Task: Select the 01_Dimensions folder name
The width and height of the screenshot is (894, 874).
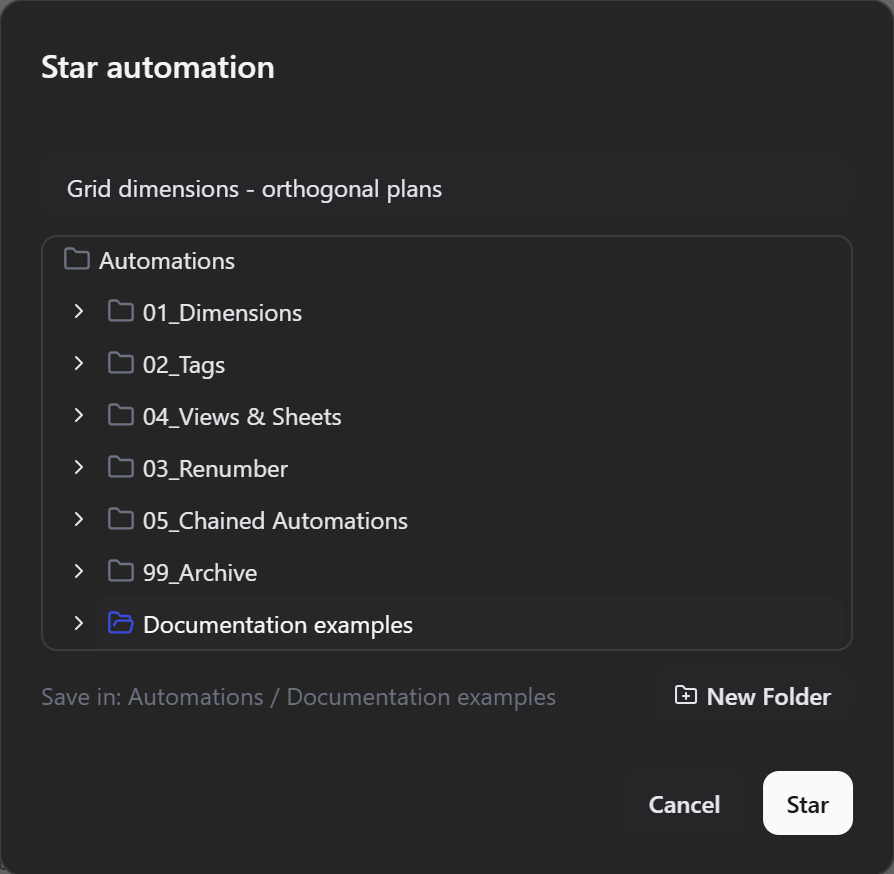Action: pyautogui.click(x=222, y=313)
